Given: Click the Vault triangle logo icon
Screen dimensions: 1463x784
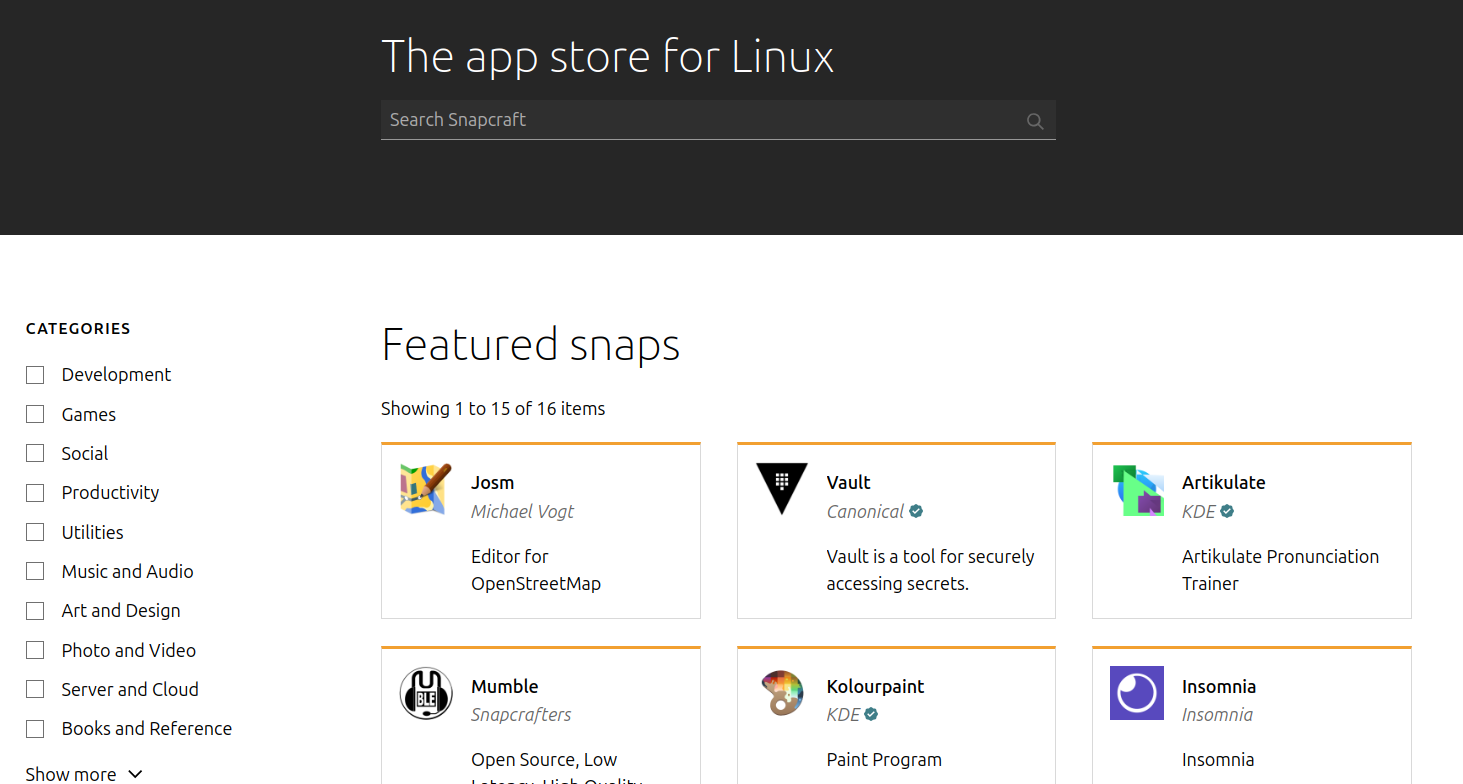Looking at the screenshot, I should click(x=781, y=489).
